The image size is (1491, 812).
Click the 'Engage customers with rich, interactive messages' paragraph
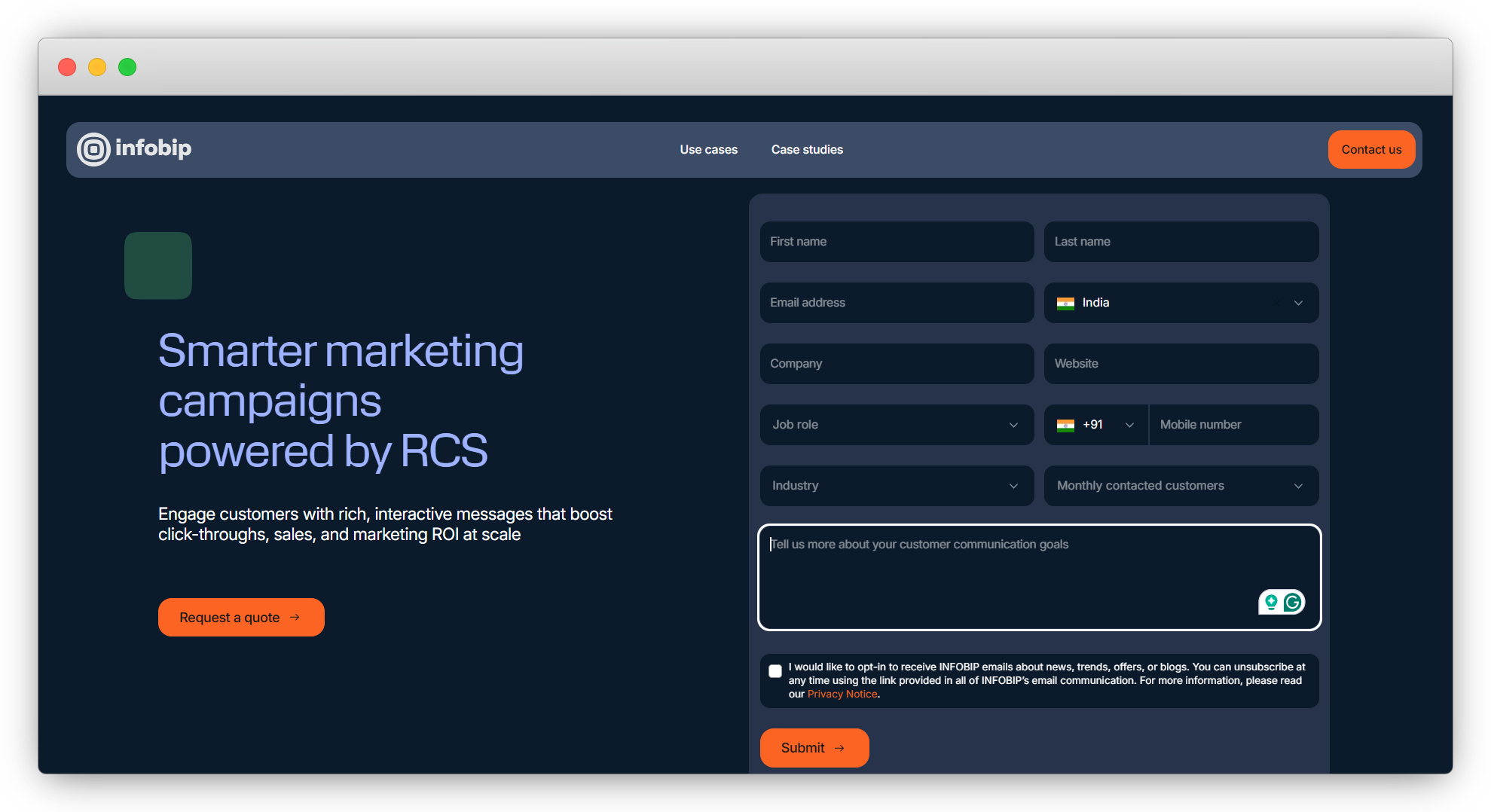pos(385,524)
